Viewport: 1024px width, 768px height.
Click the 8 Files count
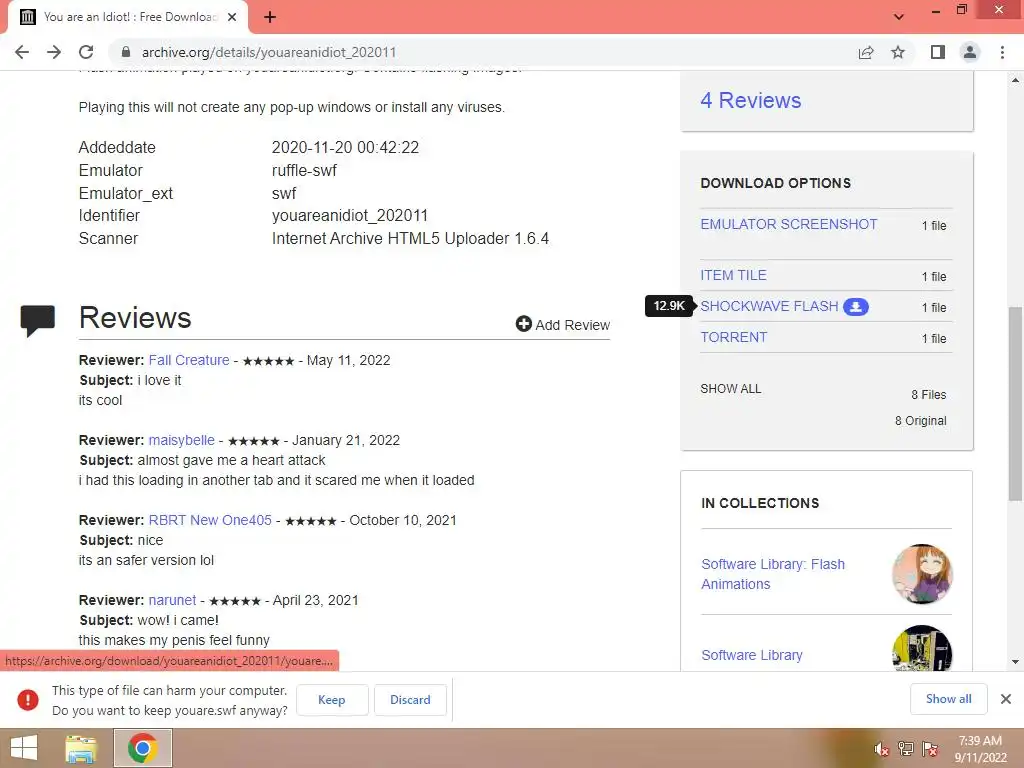(x=929, y=394)
